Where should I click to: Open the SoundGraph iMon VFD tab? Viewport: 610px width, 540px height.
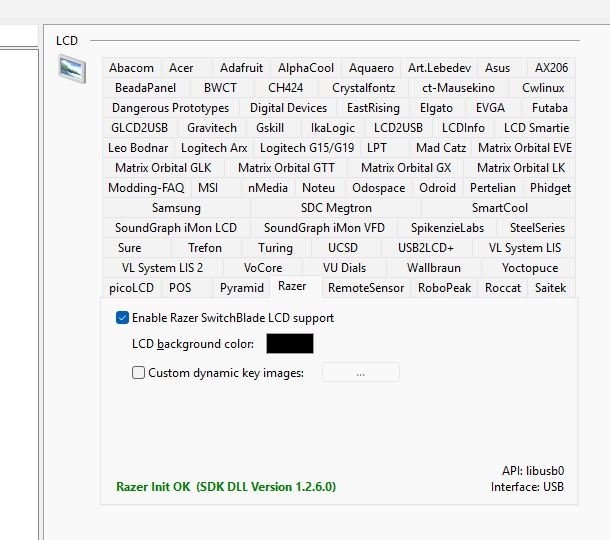click(324, 228)
